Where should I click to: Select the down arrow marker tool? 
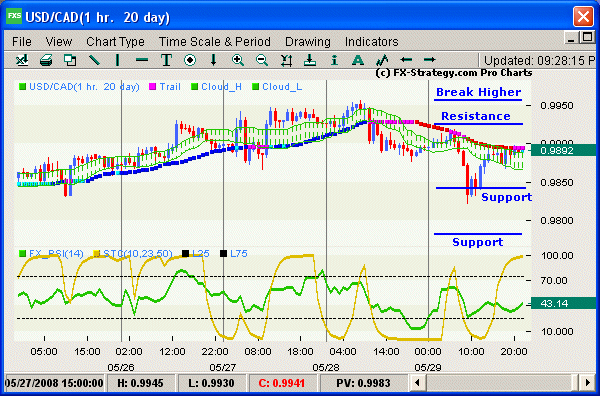click(x=214, y=60)
